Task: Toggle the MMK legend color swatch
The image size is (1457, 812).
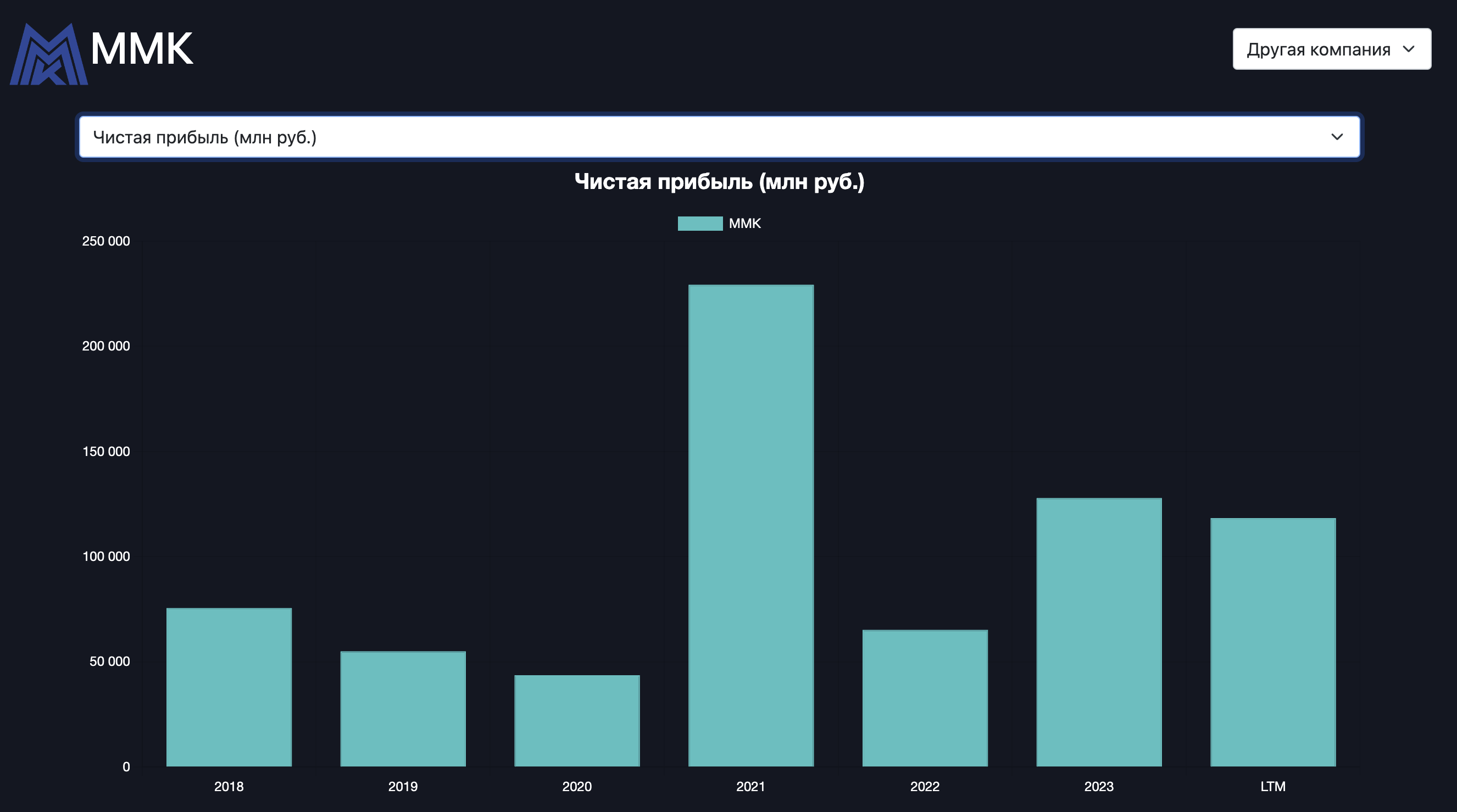Action: [x=699, y=224]
